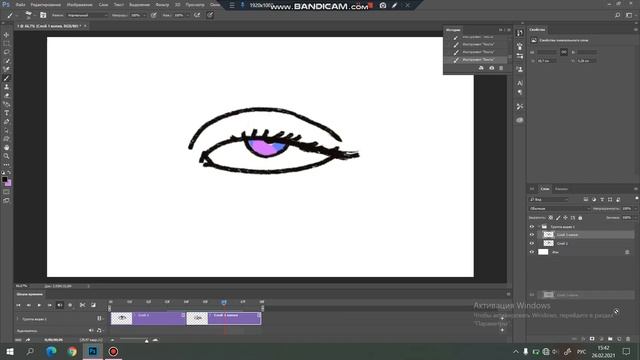This screenshot has height=360, width=640.
Task: Toggle airbrush mode in options bar
Action: [x=197, y=15]
